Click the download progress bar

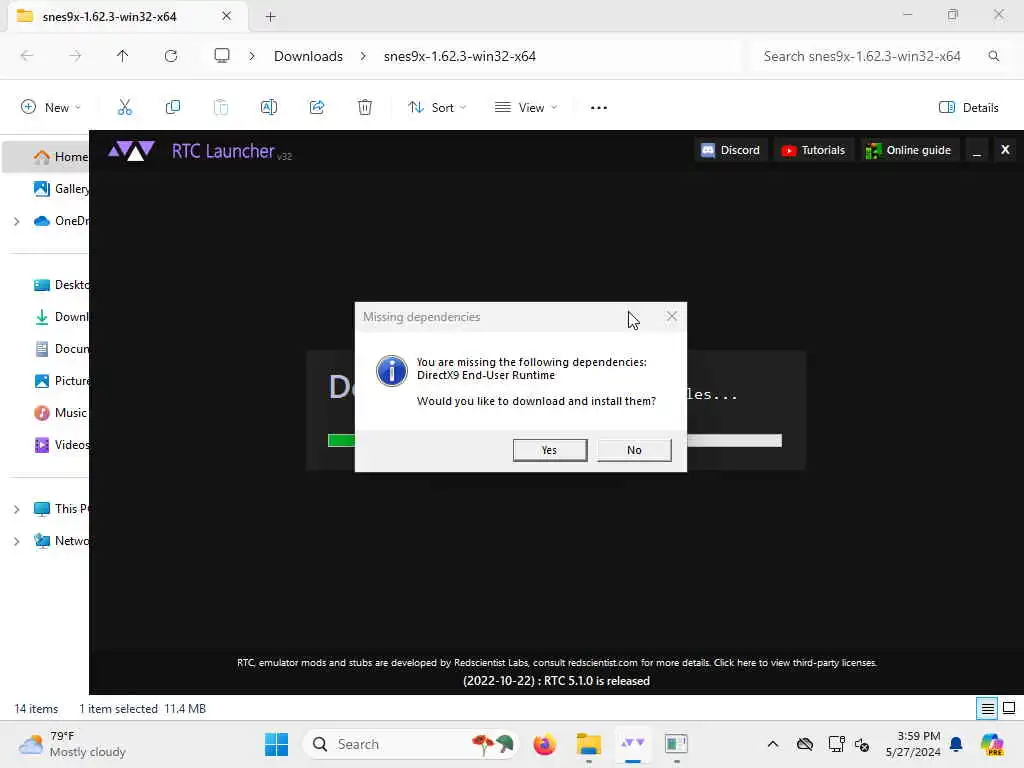(x=554, y=441)
